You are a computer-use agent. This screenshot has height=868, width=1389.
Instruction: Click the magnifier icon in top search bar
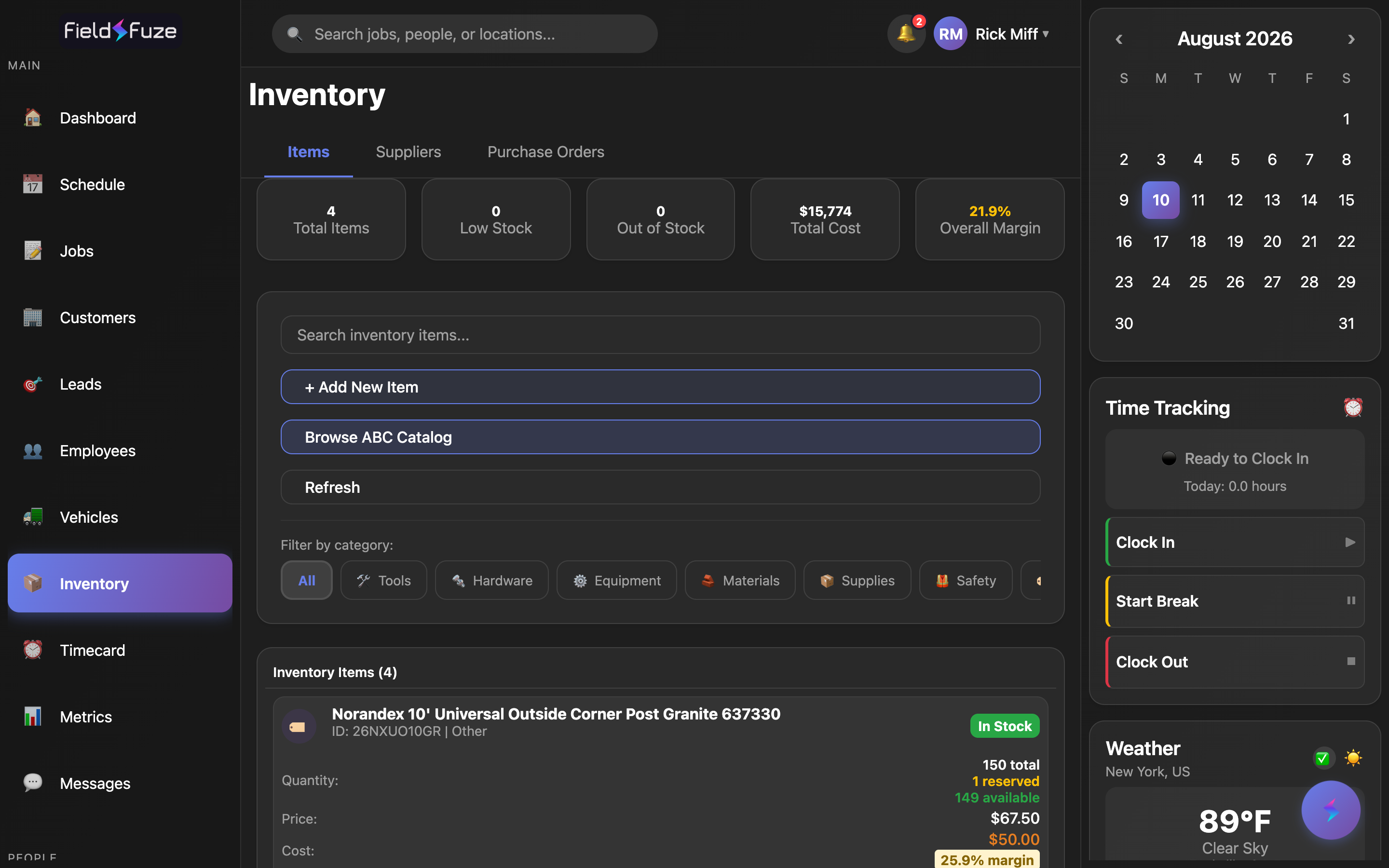point(295,34)
